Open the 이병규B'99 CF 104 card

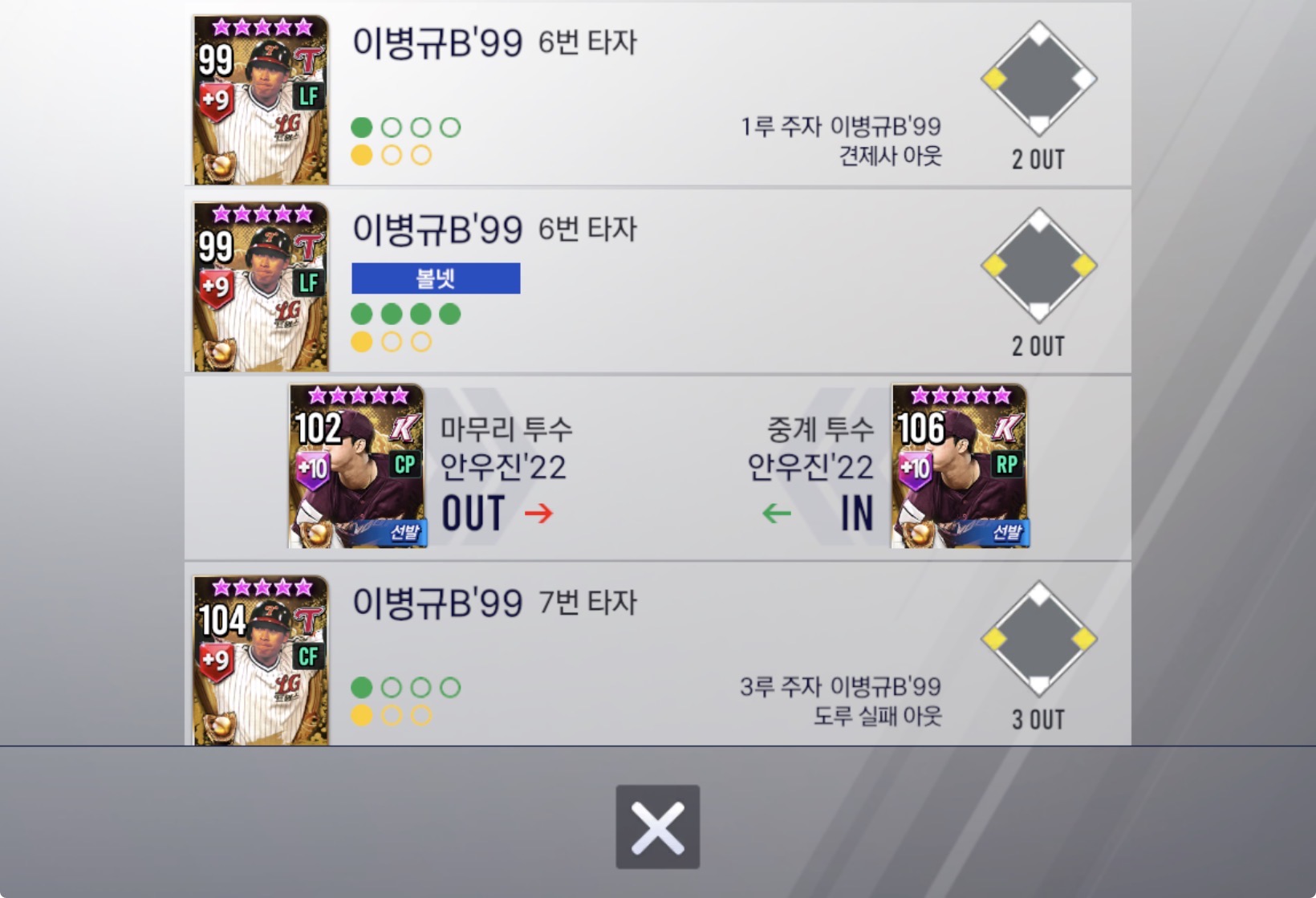(261, 660)
